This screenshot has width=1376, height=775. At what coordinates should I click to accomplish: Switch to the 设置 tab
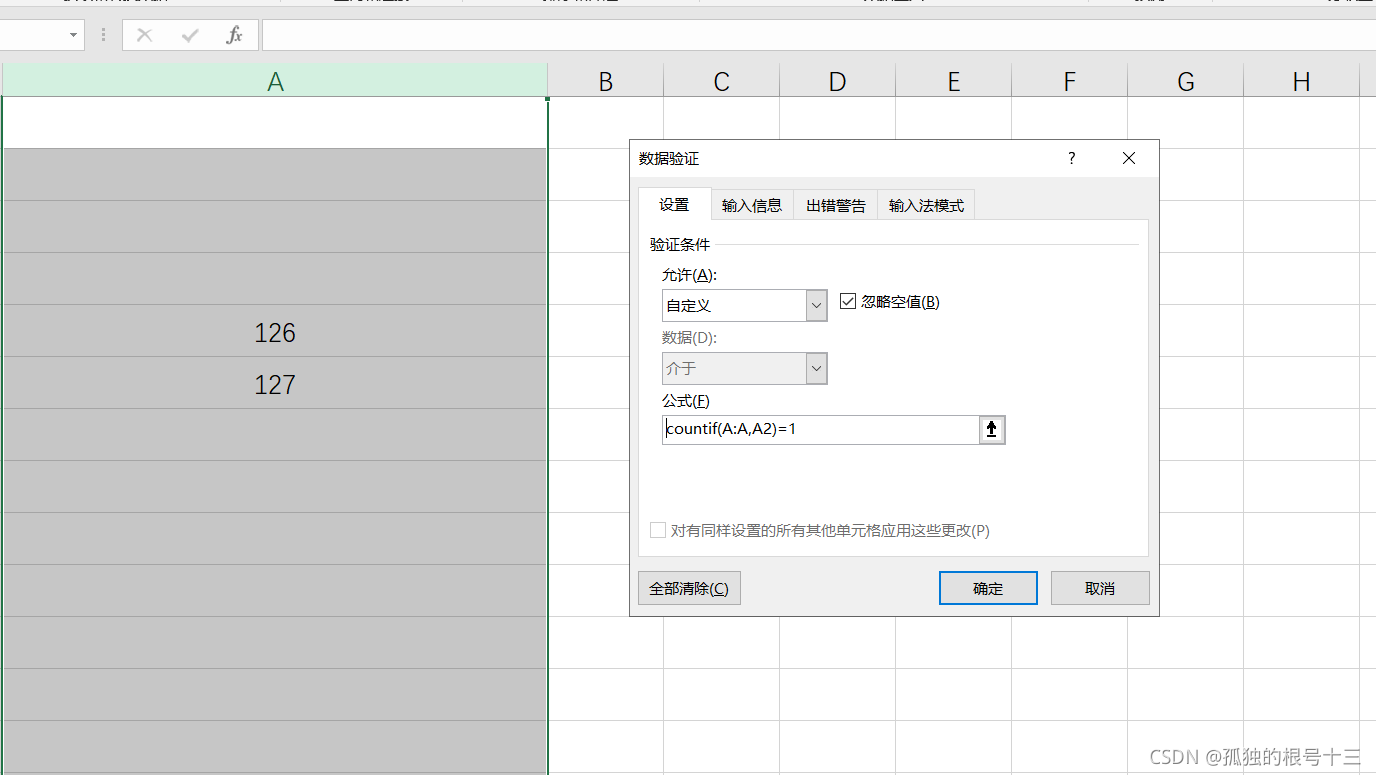pyautogui.click(x=674, y=204)
